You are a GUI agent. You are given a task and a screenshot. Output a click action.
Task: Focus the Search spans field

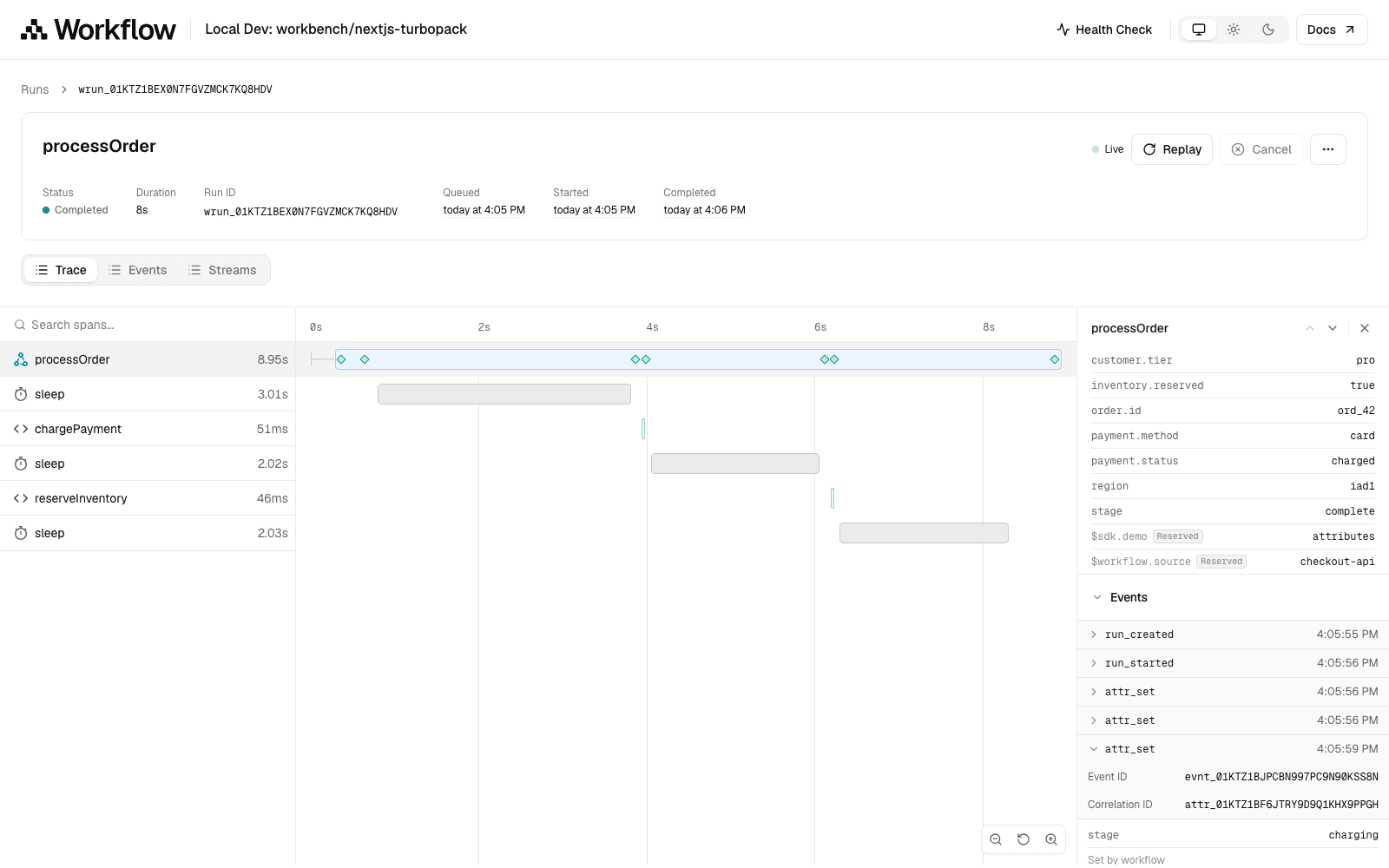(x=148, y=325)
